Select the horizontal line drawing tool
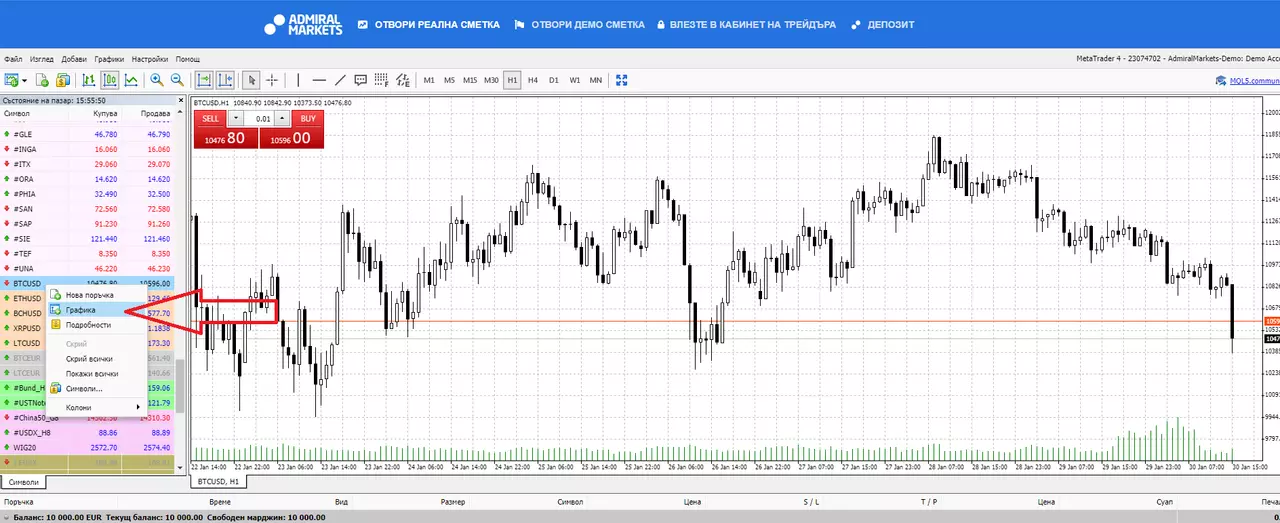Viewport: 1280px width, 523px height. 319,80
